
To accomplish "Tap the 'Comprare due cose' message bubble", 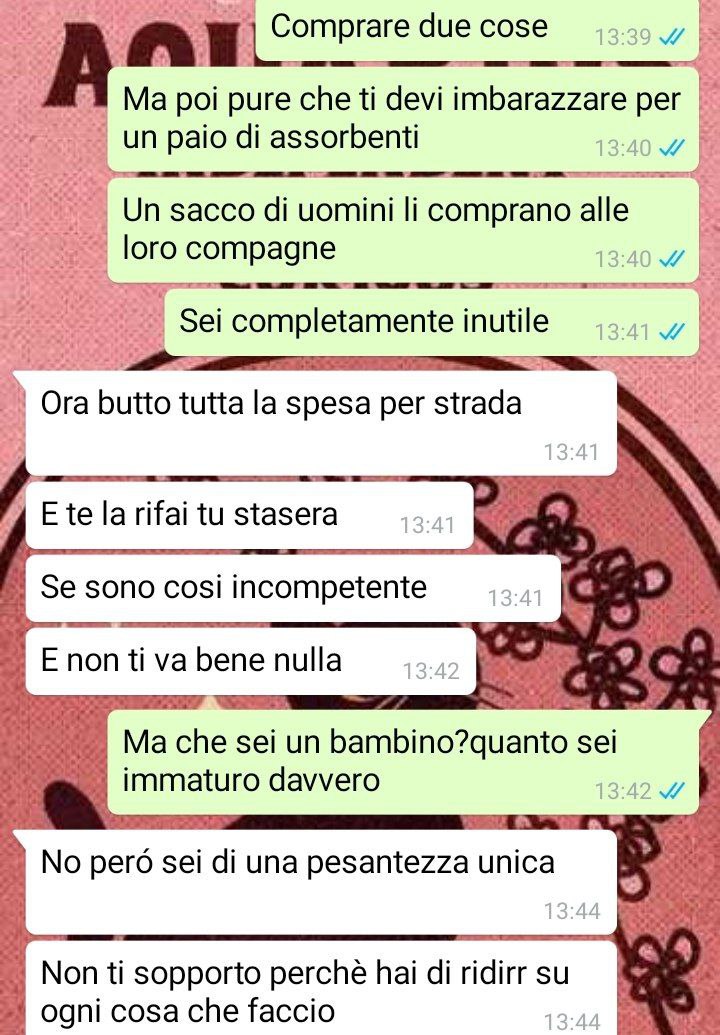I will point(476,30).
